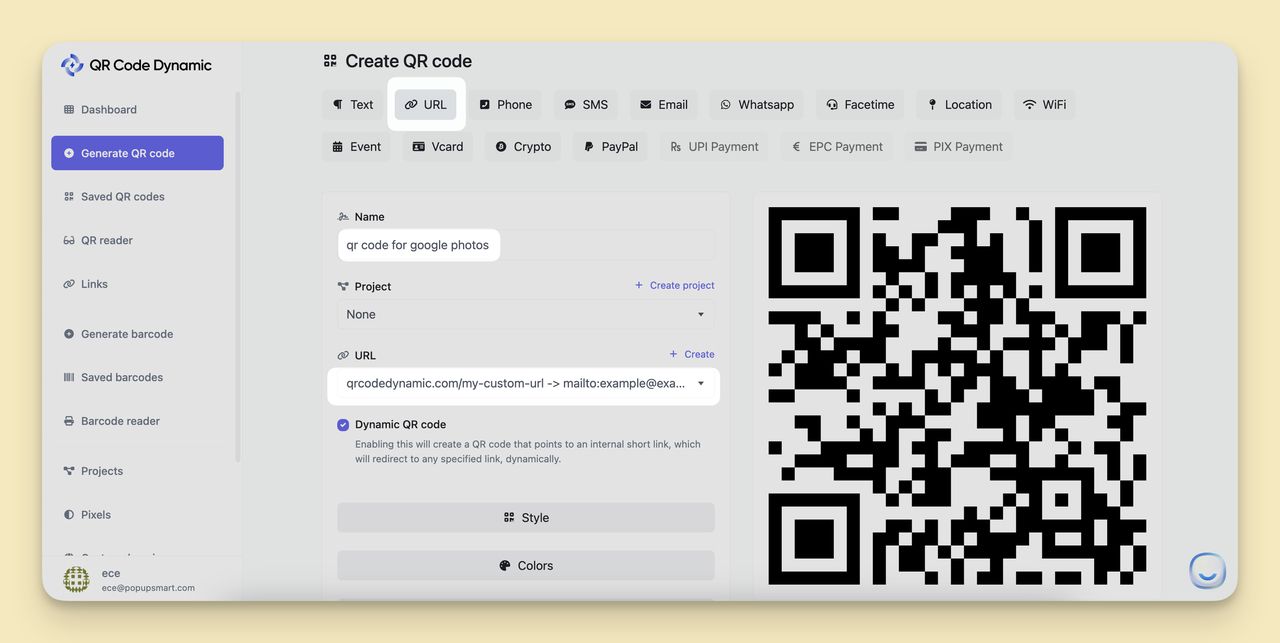Choose the SMS QR type
The image size is (1280, 643).
586,105
